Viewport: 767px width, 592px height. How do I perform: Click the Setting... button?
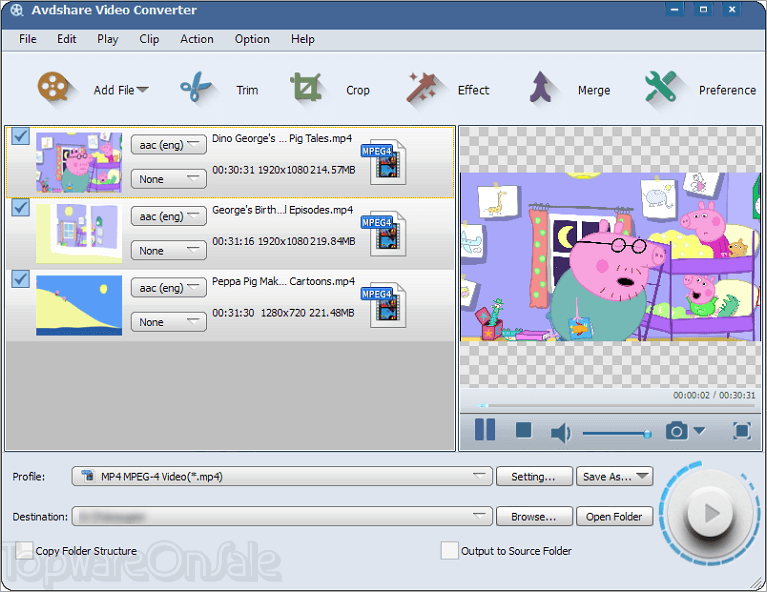pos(534,476)
